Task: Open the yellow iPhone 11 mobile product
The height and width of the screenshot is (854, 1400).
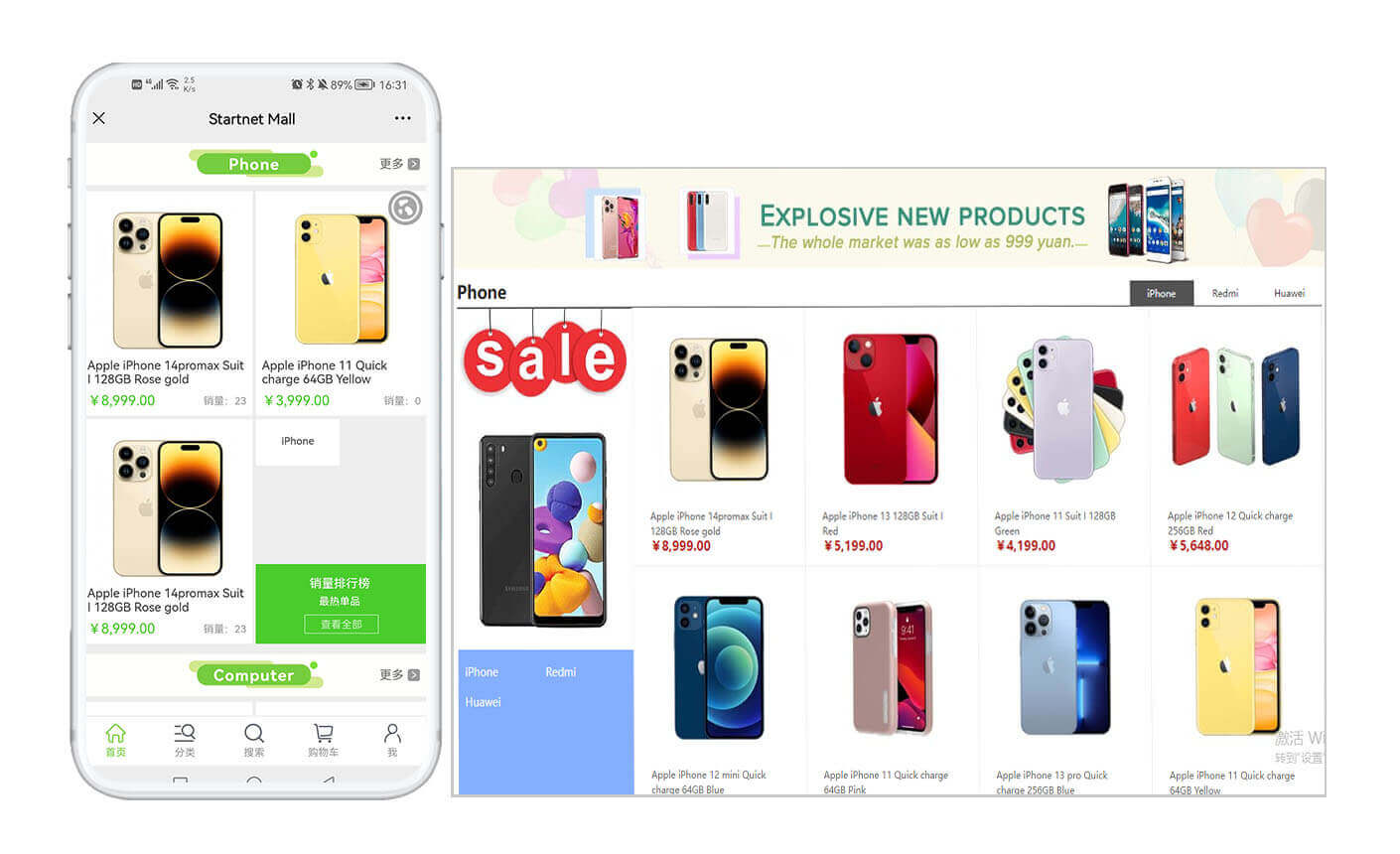Action: pos(341,279)
